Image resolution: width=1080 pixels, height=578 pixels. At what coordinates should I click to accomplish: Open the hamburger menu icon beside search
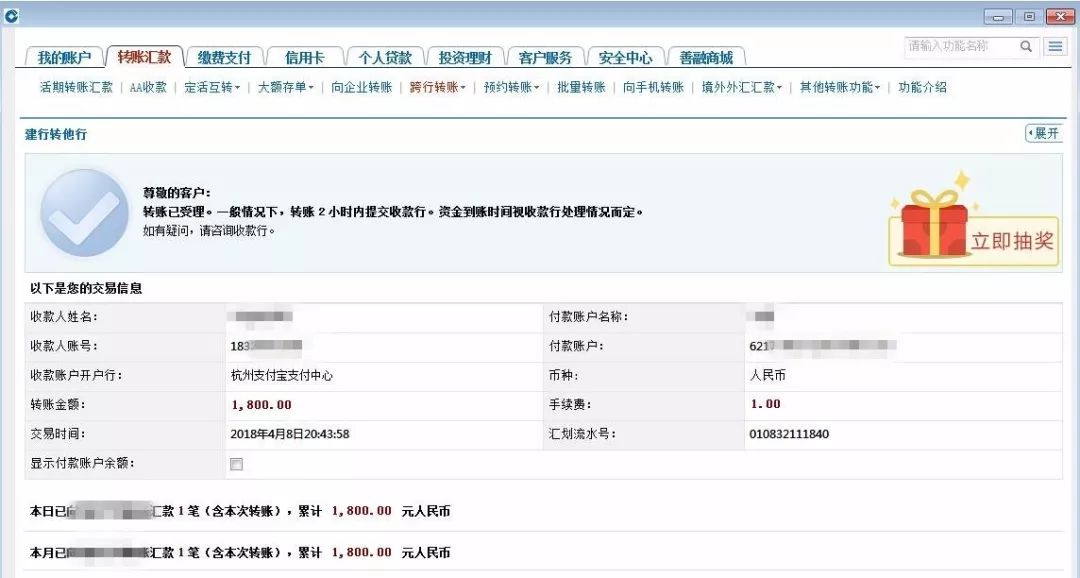tap(1055, 46)
